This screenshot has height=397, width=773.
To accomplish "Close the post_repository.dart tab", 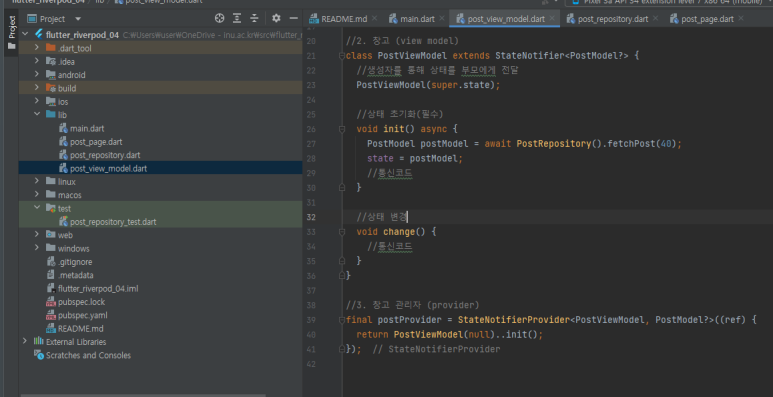I will tap(655, 18).
